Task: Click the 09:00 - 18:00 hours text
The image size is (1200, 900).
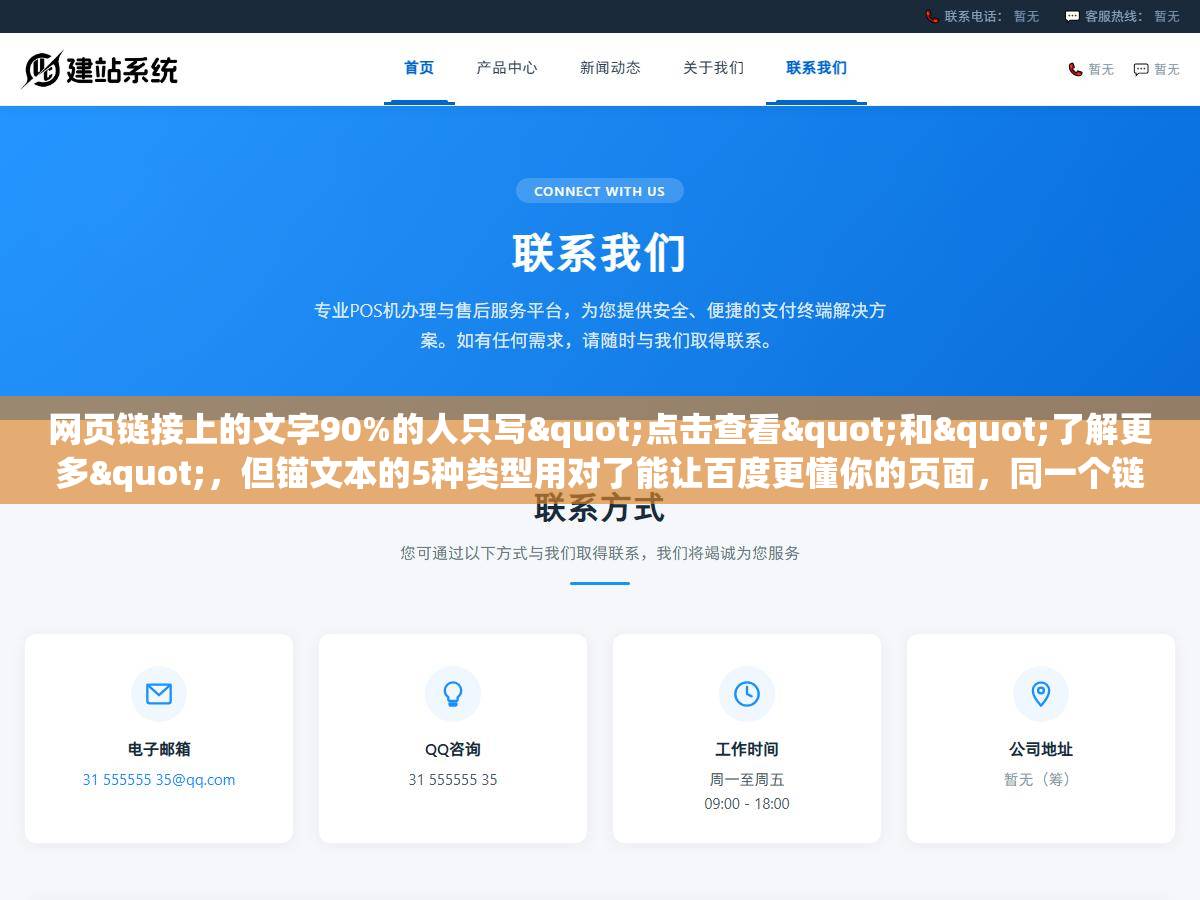Action: click(747, 804)
